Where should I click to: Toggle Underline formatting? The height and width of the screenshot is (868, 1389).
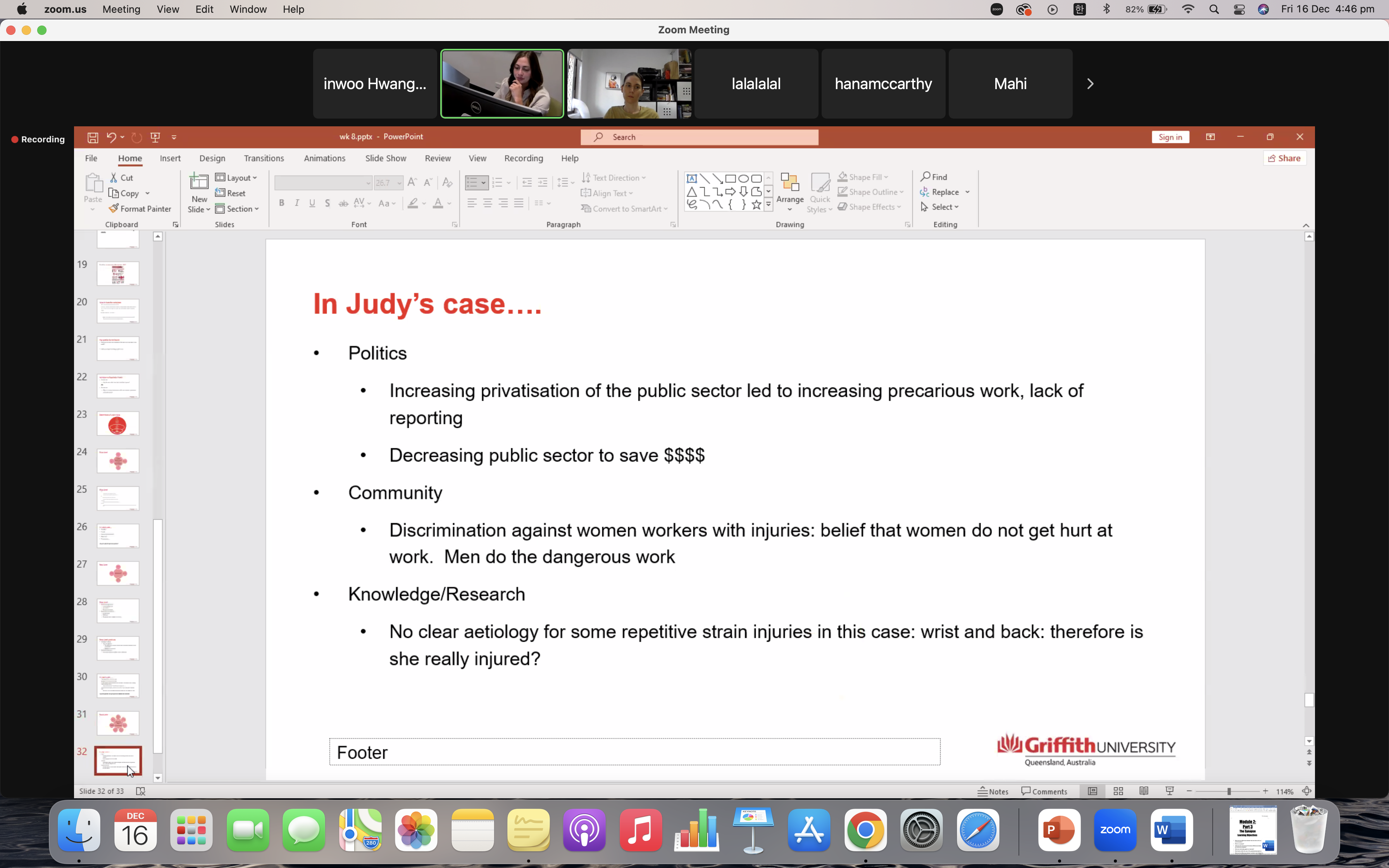(312, 203)
